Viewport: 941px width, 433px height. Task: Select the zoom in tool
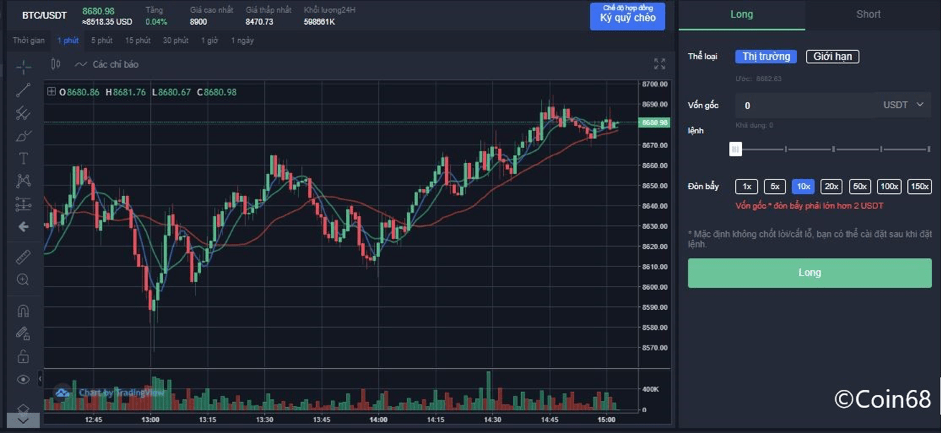coord(23,279)
